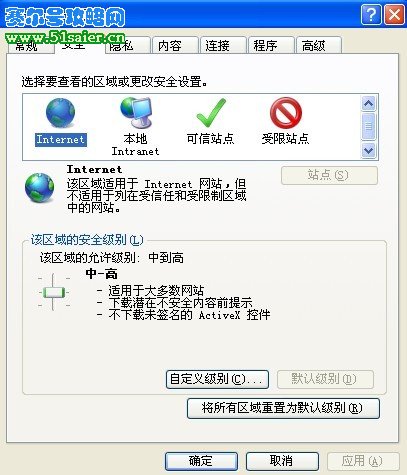Open the 程序 tab
This screenshot has width=407, height=475.
click(271, 45)
